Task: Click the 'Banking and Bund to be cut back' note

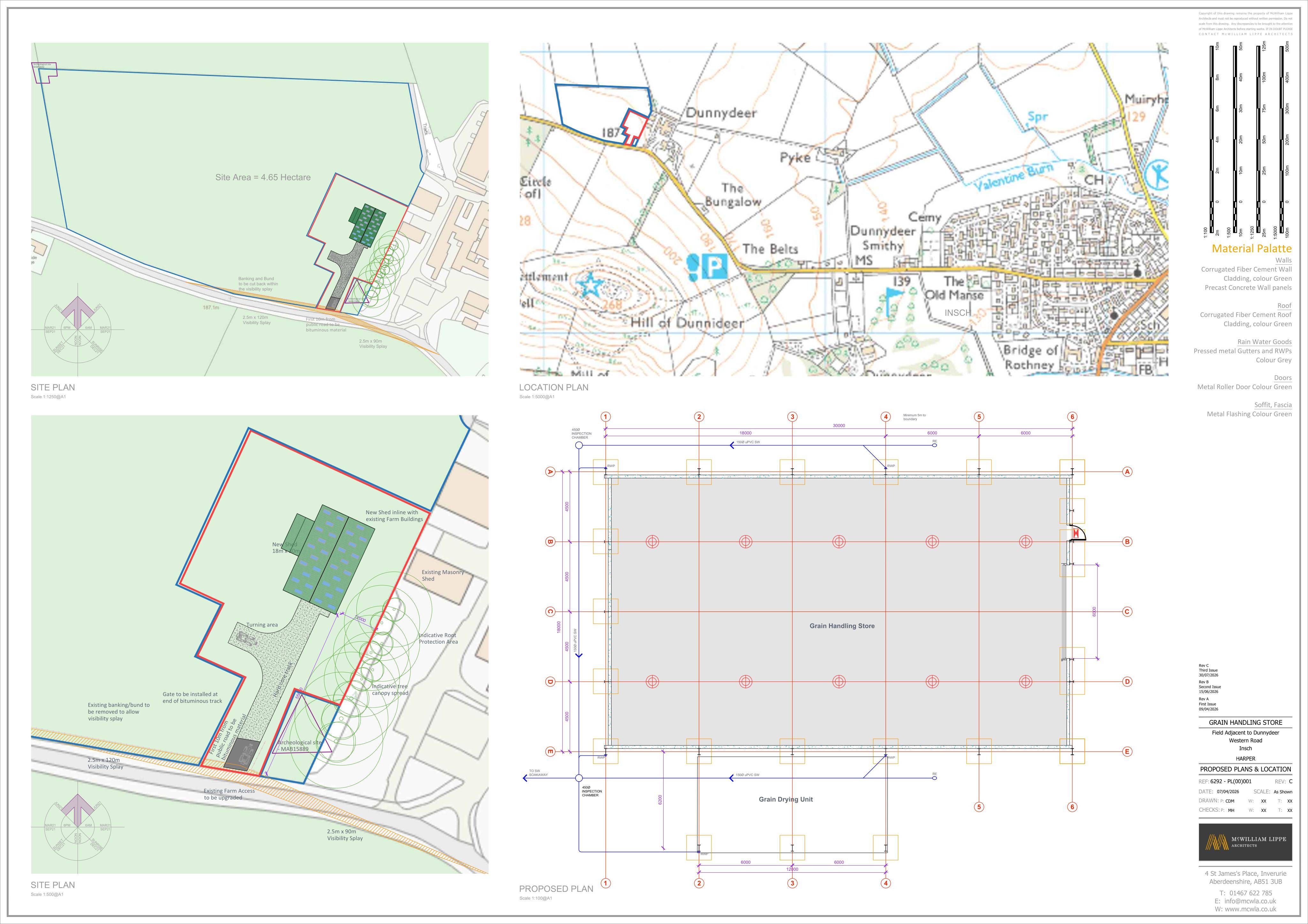Action: 259,284
